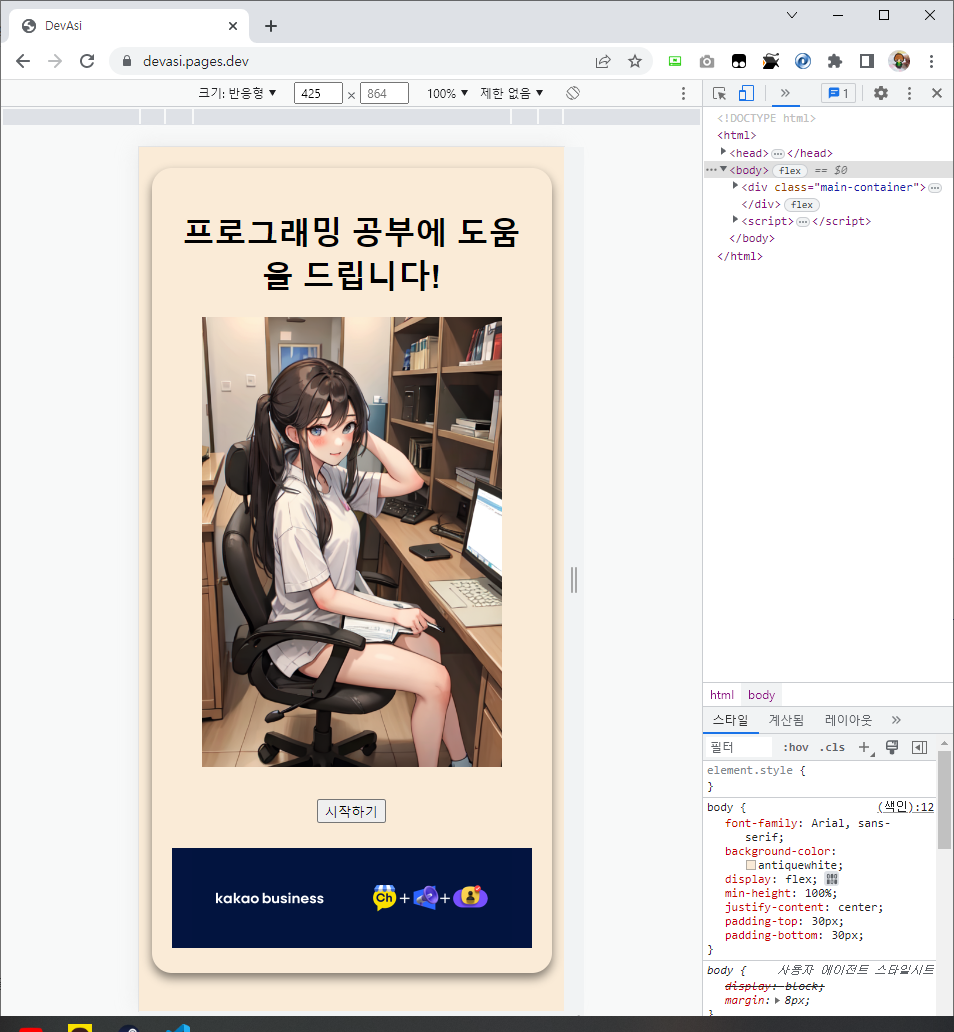The width and height of the screenshot is (954, 1032).
Task: Open the tab search chevron
Action: tap(792, 15)
